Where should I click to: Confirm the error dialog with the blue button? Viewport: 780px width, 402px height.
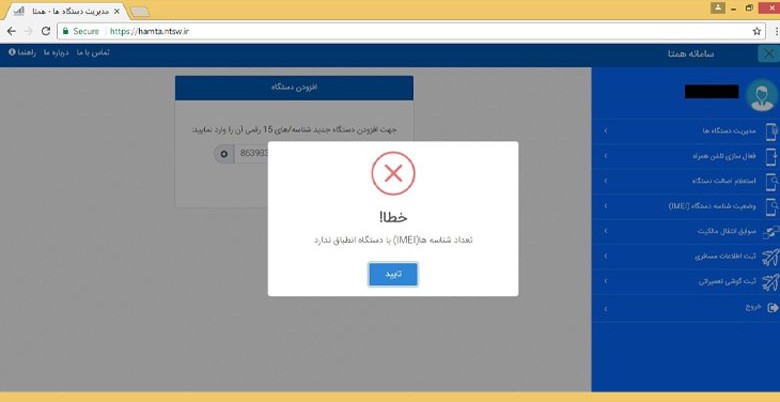click(x=393, y=275)
